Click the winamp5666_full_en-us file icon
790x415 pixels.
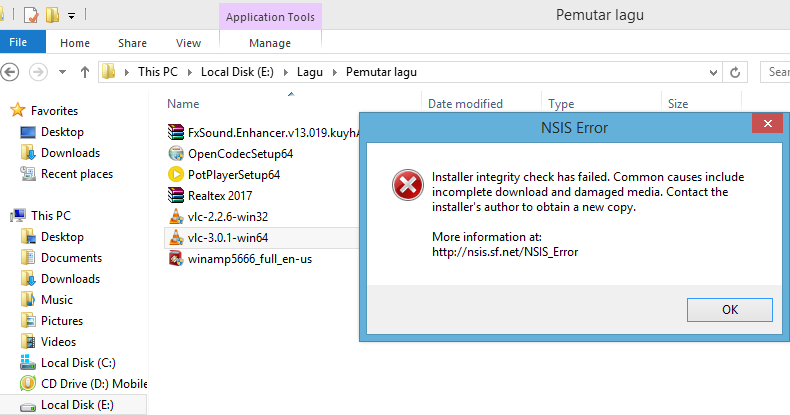pos(176,258)
